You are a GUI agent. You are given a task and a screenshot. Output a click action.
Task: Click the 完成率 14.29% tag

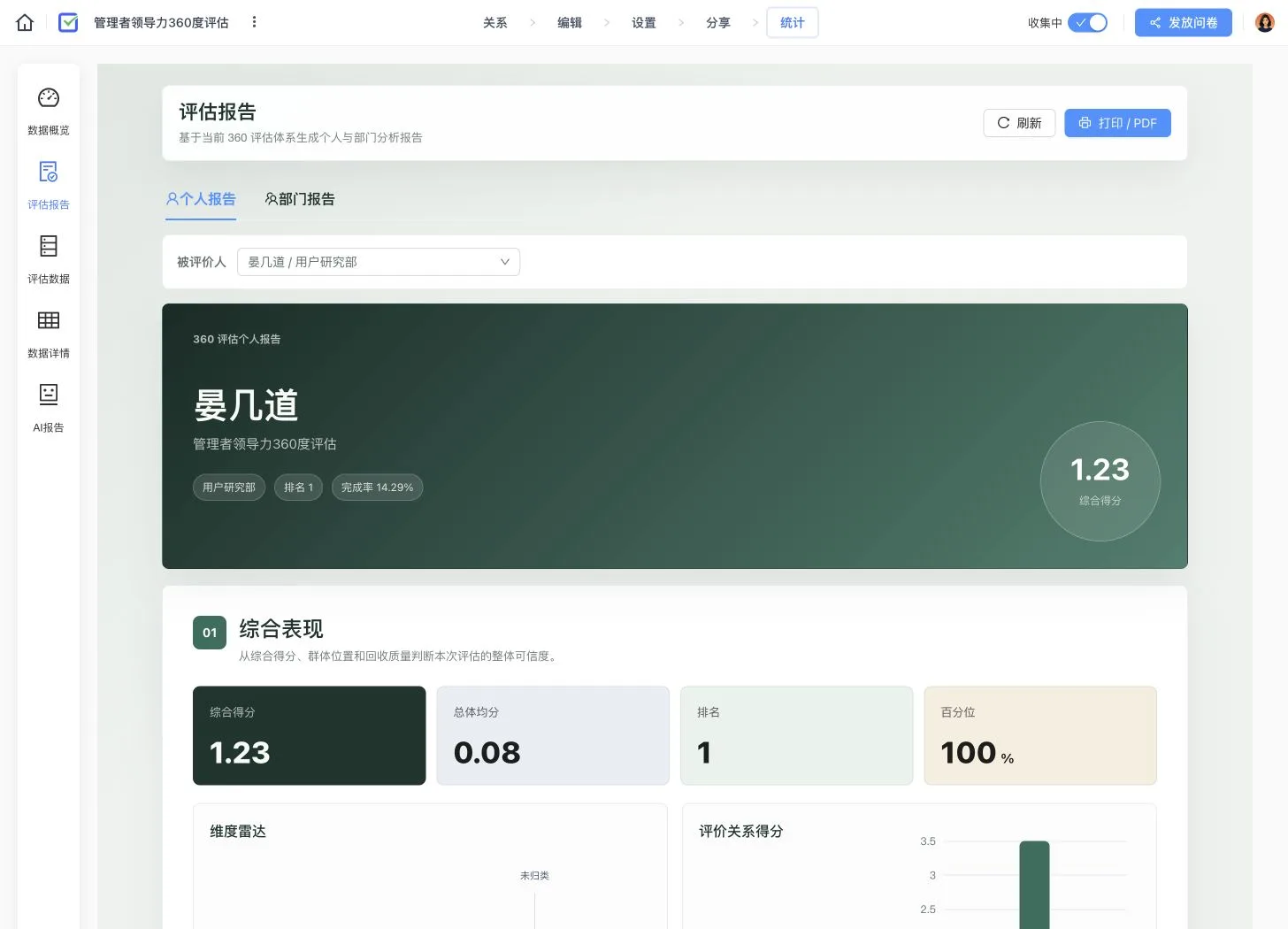377,488
